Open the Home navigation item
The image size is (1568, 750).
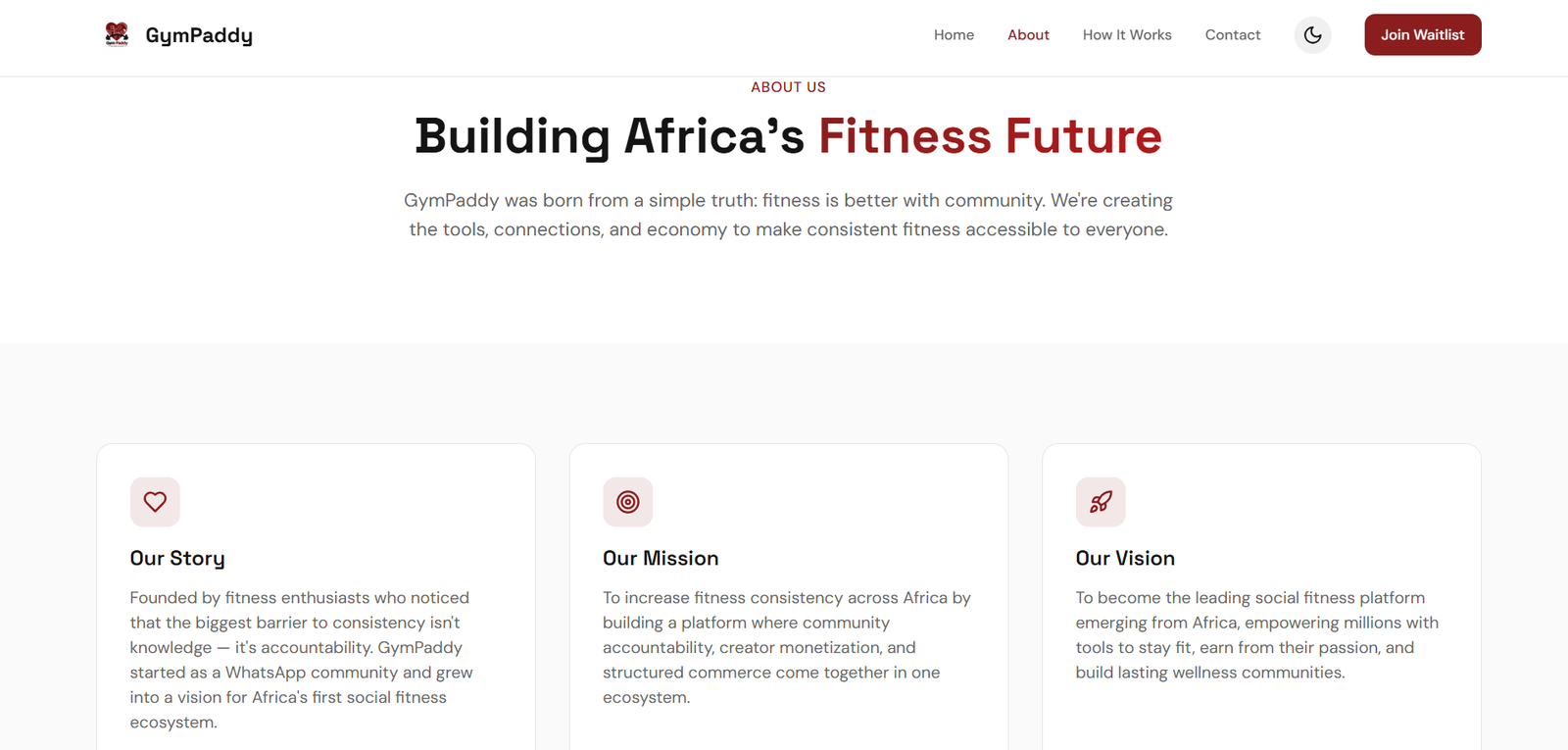pos(954,34)
